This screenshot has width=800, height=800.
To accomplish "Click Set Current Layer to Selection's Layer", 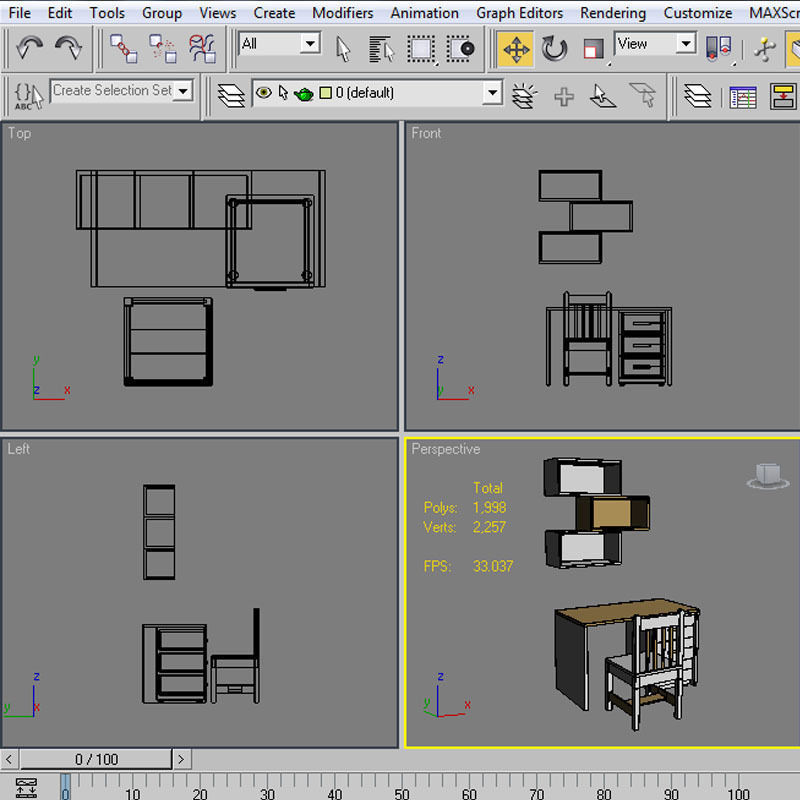I will [642, 95].
